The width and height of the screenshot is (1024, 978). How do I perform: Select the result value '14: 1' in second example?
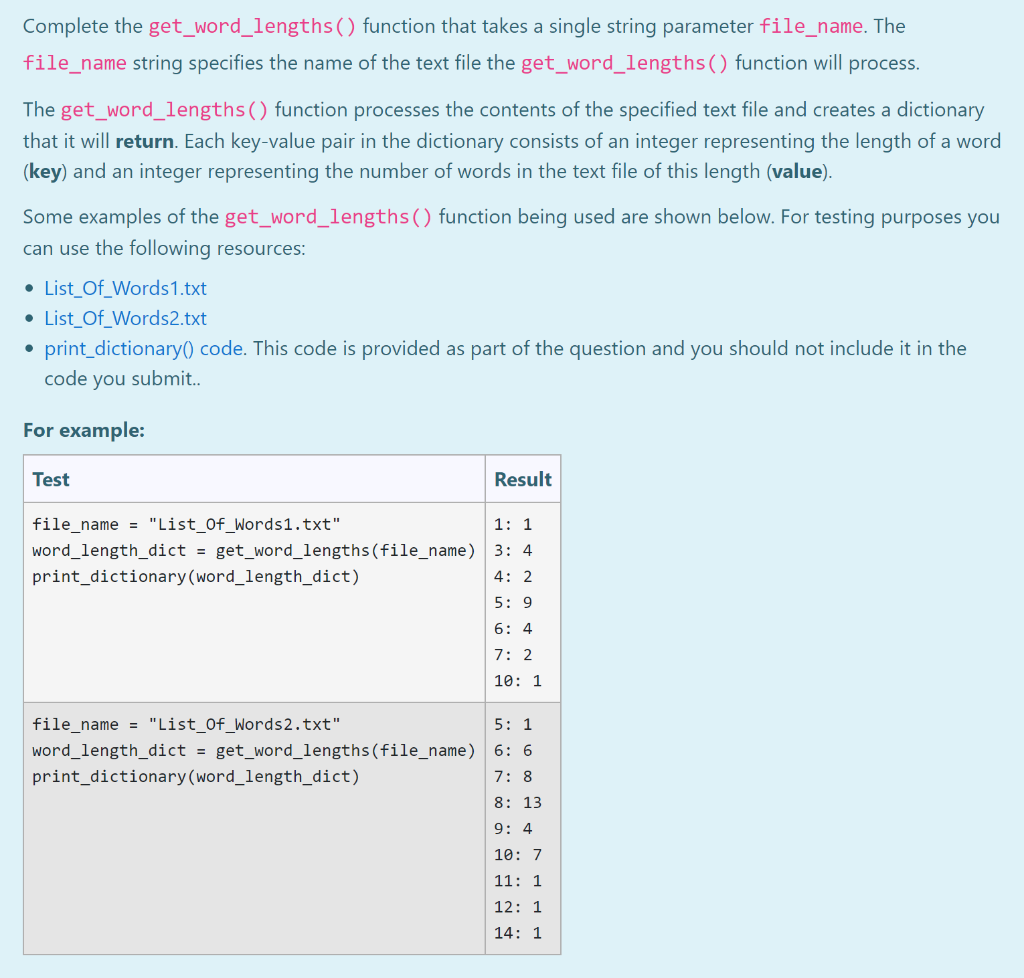pyautogui.click(x=516, y=932)
